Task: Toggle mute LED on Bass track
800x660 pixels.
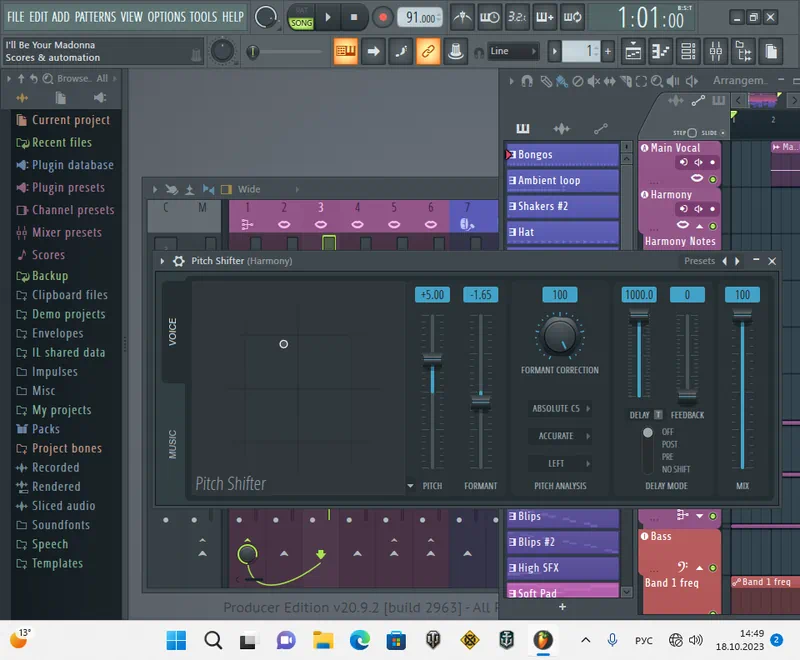Action: (x=713, y=568)
